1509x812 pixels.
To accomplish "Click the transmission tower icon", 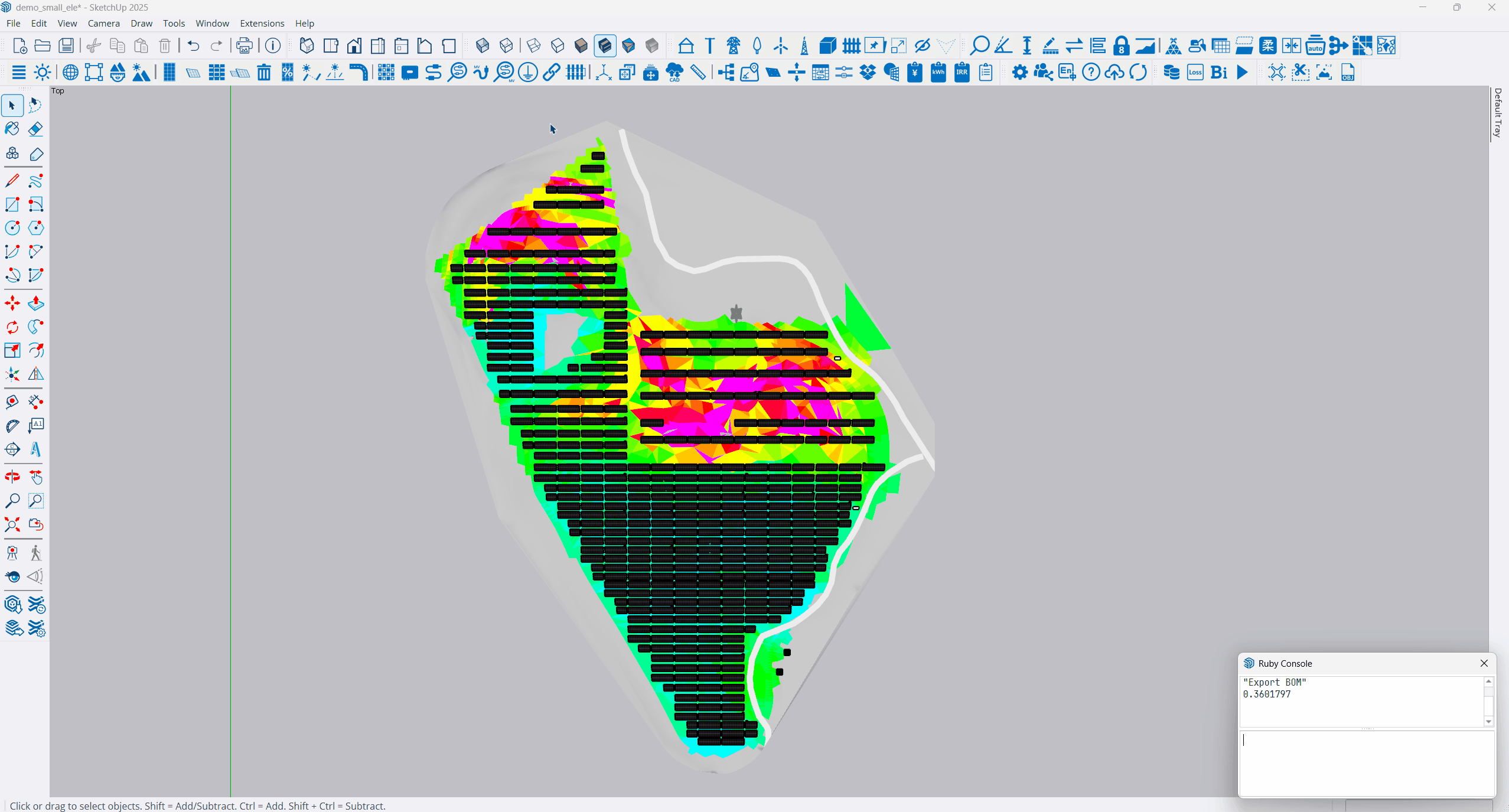I will click(733, 45).
